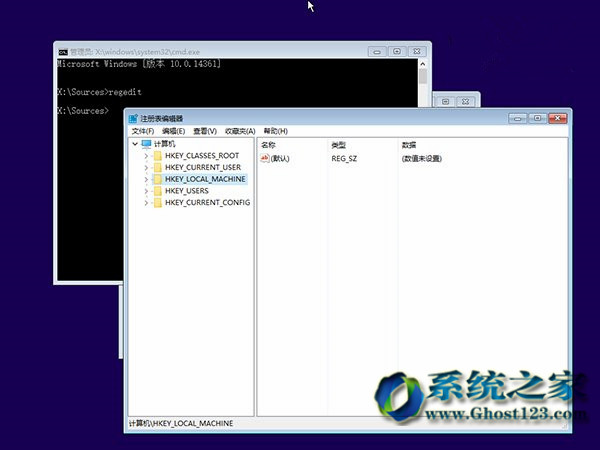Click the X:\Sources> prompt line in cmd
Image resolution: width=600 pixels, height=450 pixels.
click(x=83, y=111)
